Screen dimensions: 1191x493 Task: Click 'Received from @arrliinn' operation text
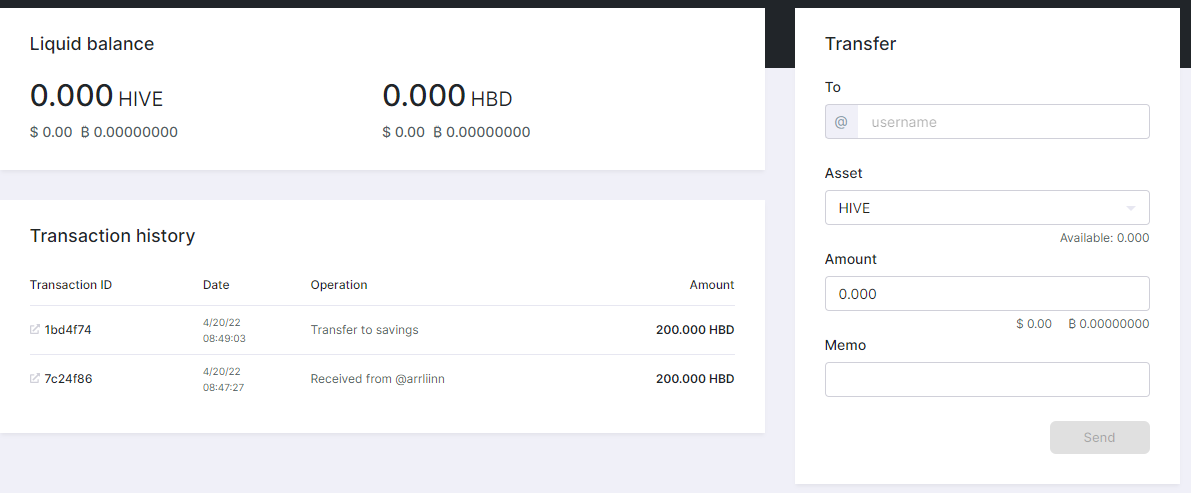point(378,378)
